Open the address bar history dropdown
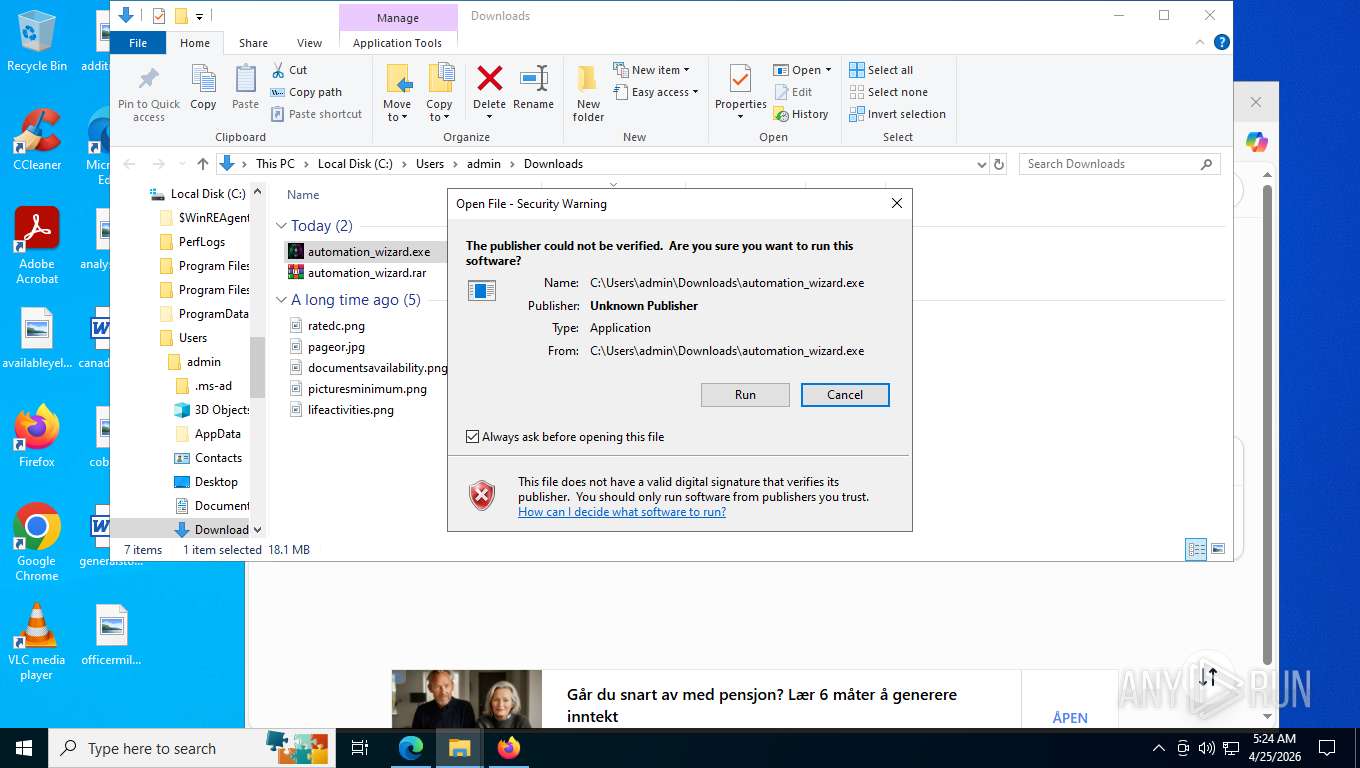This screenshot has width=1360, height=768. [981, 164]
